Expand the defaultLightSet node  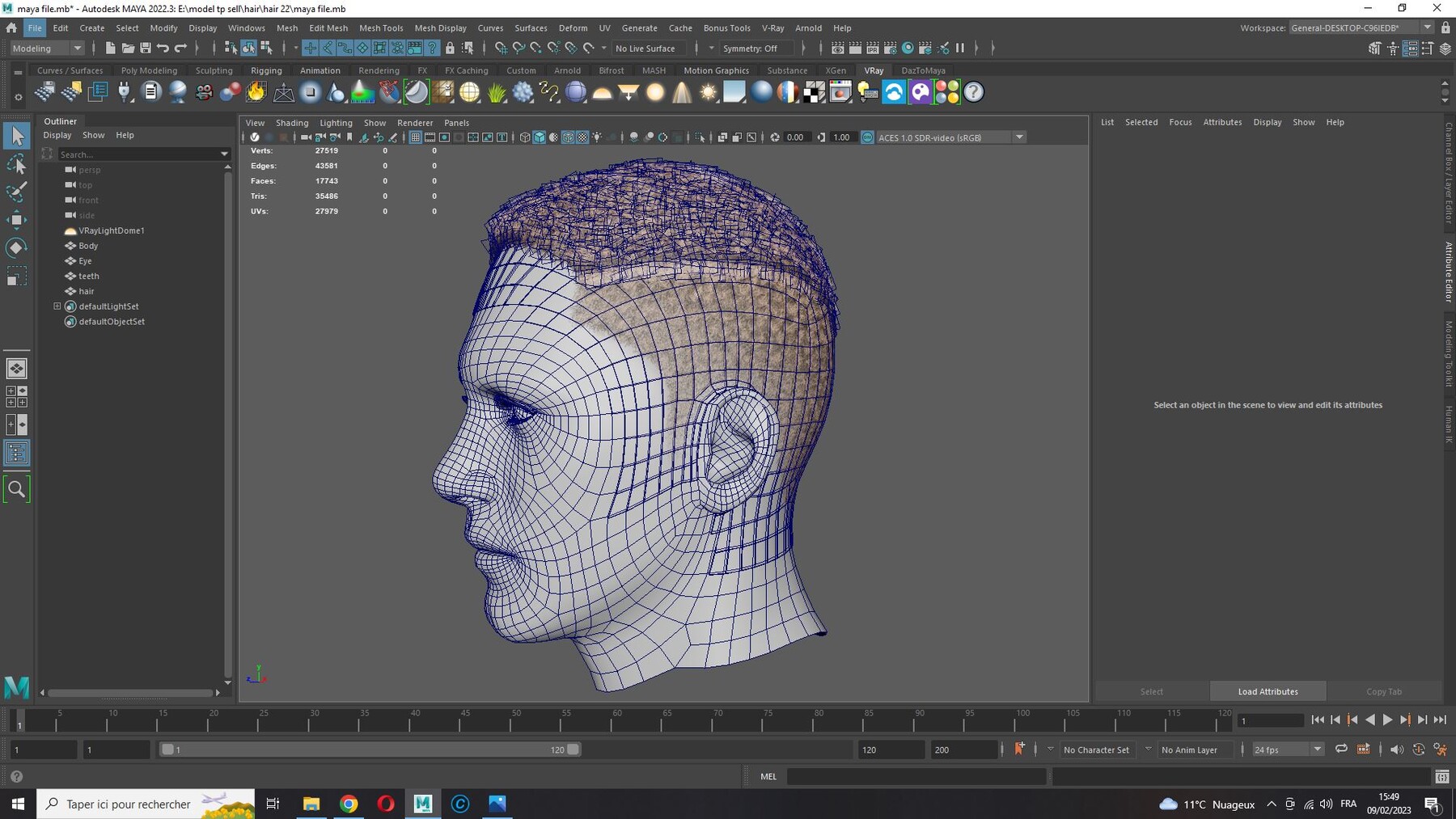point(57,306)
